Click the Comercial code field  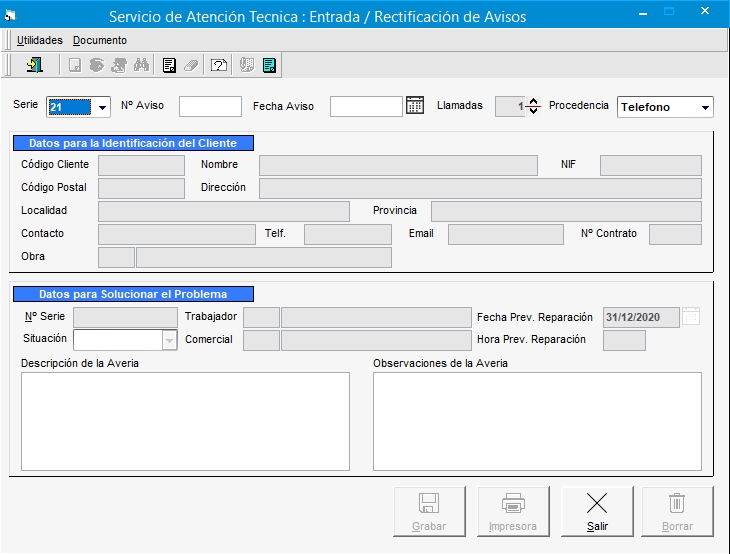tap(262, 340)
